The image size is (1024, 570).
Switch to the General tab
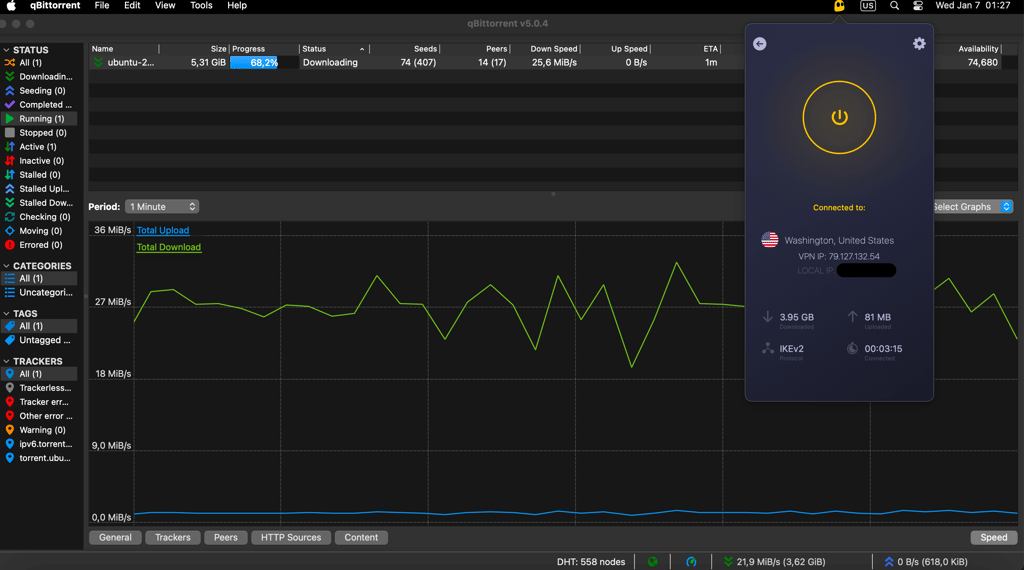[x=115, y=537]
